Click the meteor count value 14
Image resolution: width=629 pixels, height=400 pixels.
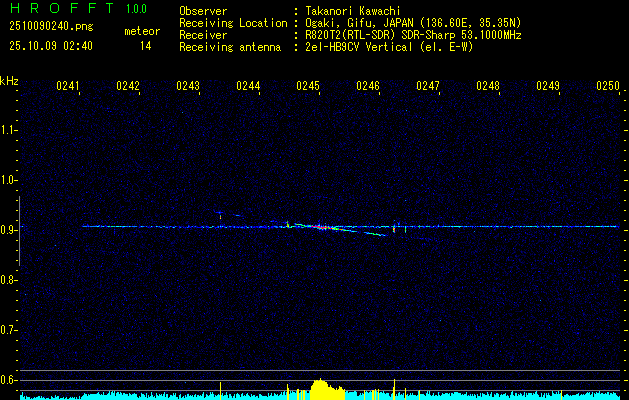[x=146, y=46]
